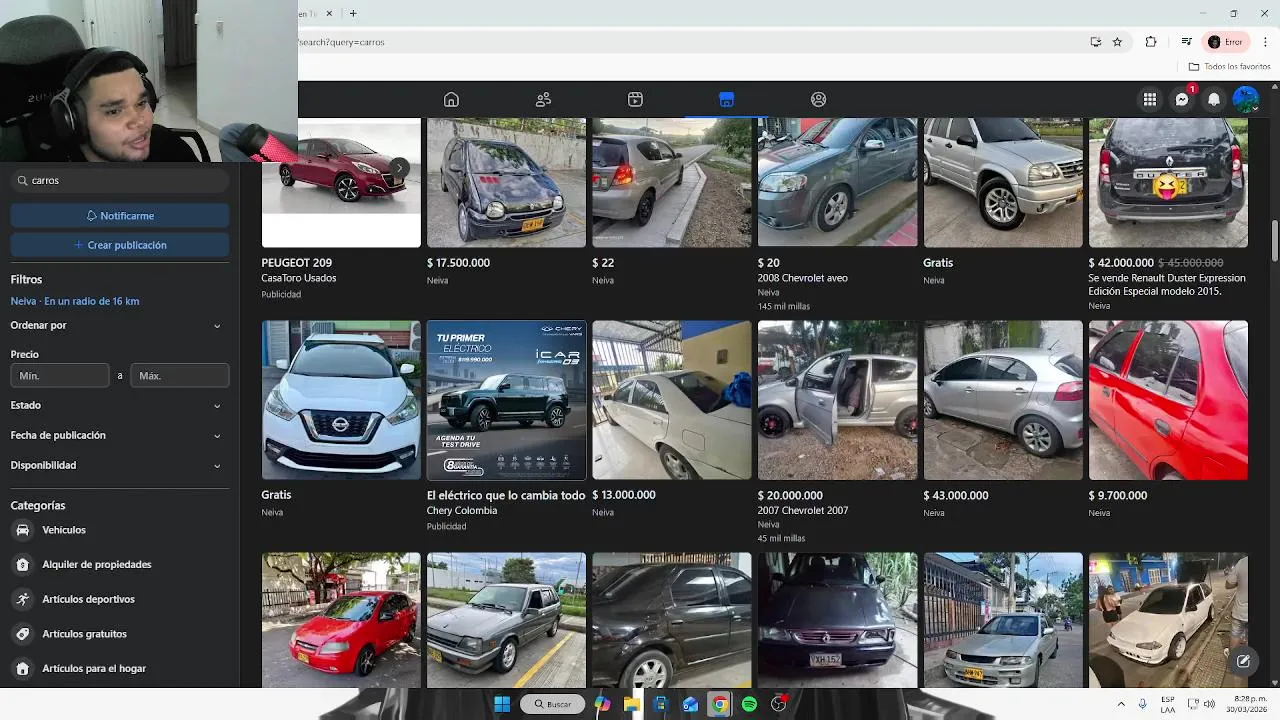Viewport: 1280px width, 720px height.
Task: Switch to Chrome on the taskbar
Action: pyautogui.click(x=719, y=704)
